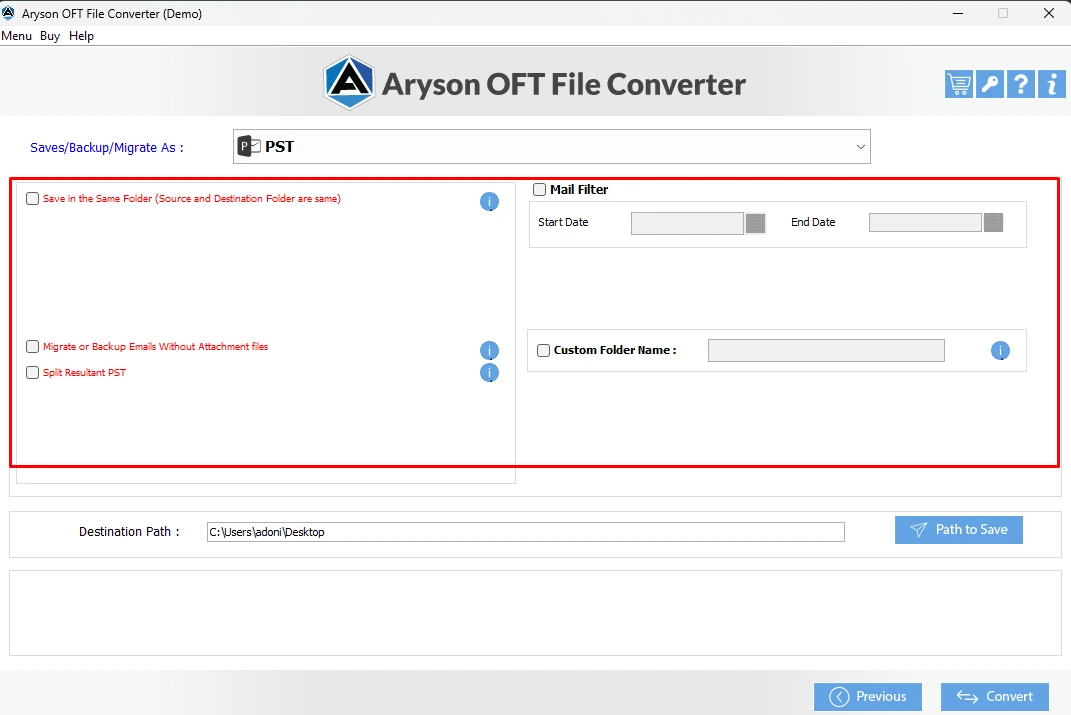This screenshot has width=1071, height=715.
Task: Show info for Migrate Without Attachment files
Action: tap(489, 350)
